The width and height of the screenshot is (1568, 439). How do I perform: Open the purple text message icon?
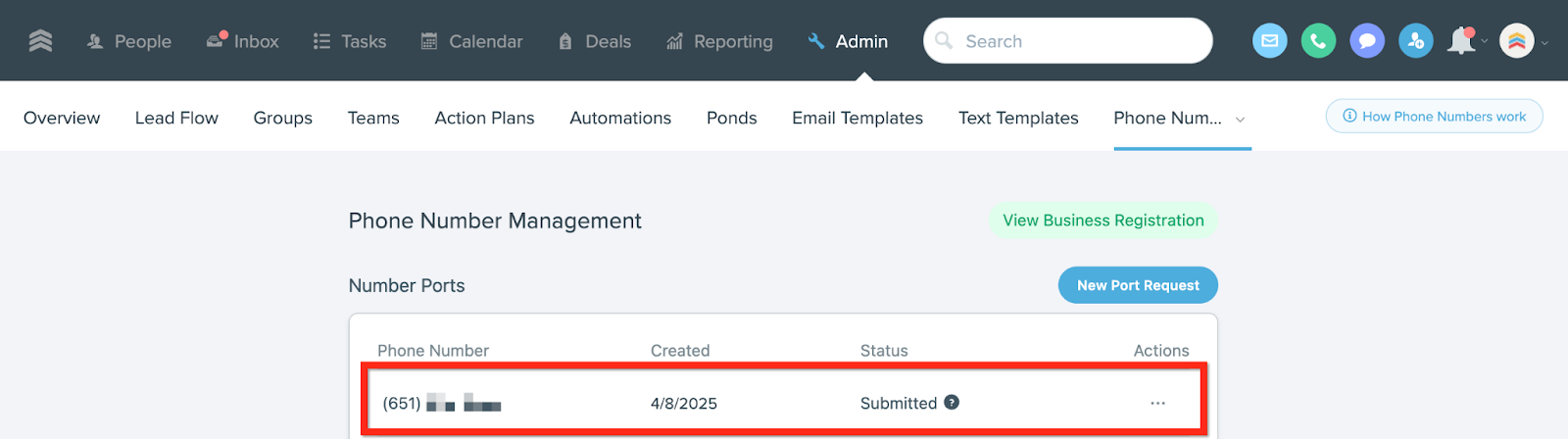click(x=1366, y=41)
